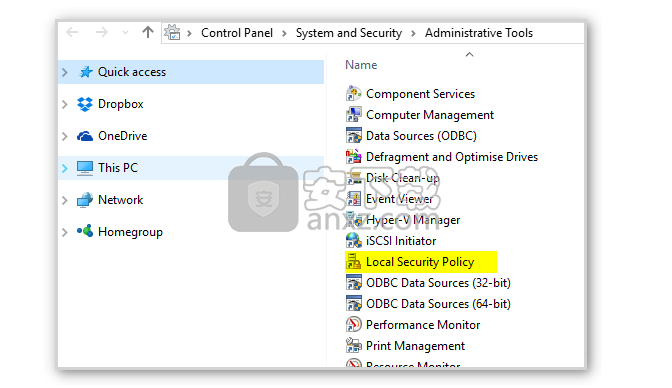Click the Hyper-V Manager icon
Viewport: 672px width, 388px height.
click(x=354, y=220)
